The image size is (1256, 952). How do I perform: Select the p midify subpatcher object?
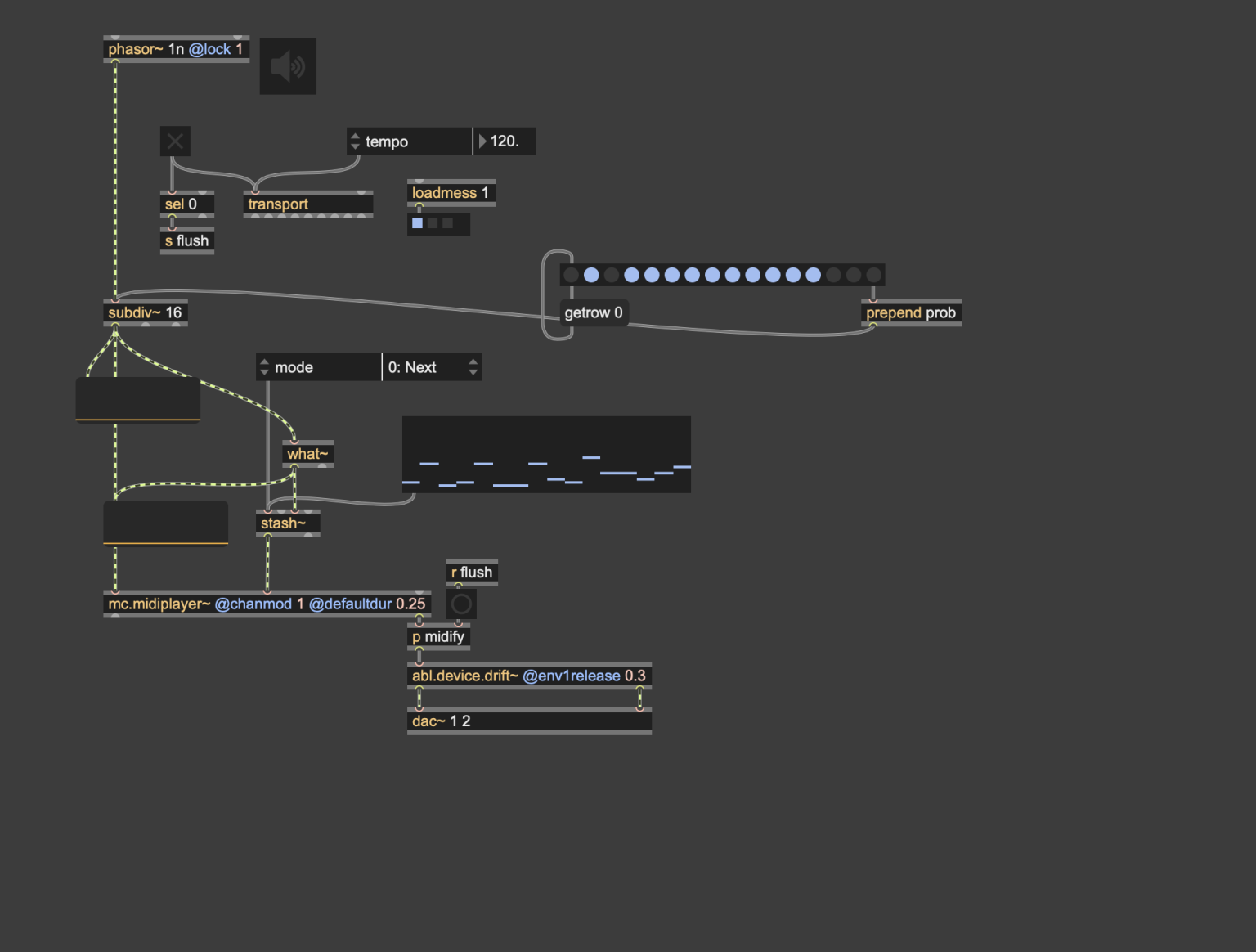pyautogui.click(x=438, y=636)
